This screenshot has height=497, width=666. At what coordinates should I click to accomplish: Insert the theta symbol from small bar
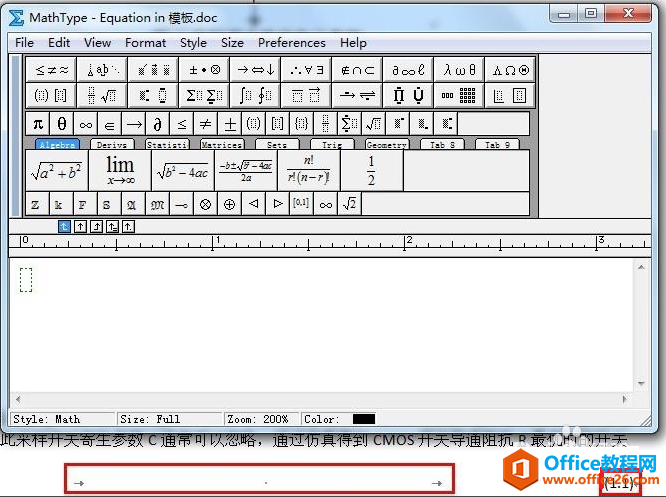pyautogui.click(x=62, y=124)
